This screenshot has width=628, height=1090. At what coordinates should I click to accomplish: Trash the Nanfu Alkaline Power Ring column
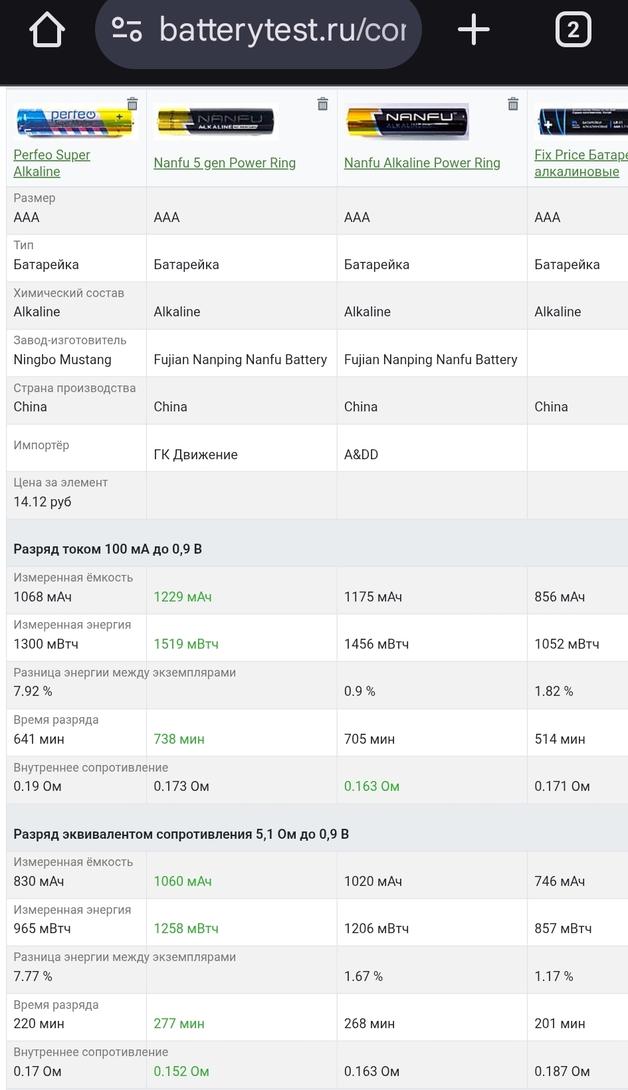[513, 104]
